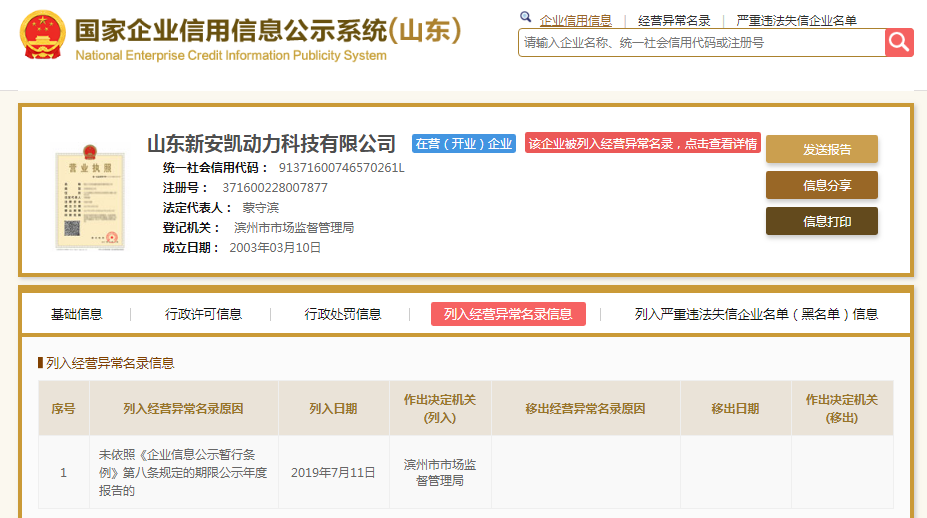Click the red magnifier search button

[899, 42]
